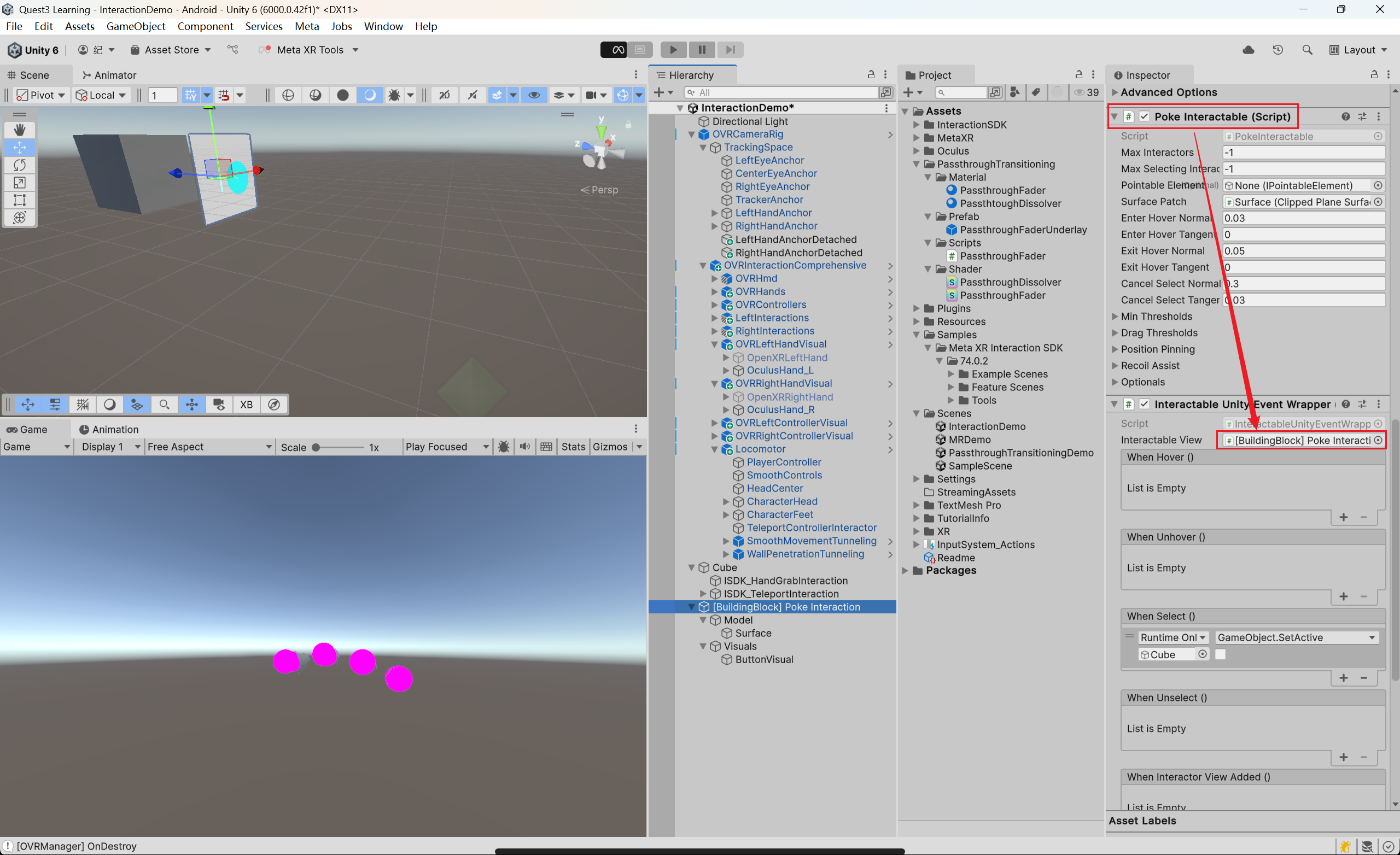The width and height of the screenshot is (1400, 855).
Task: Switch to the Animator tab
Action: [109, 75]
